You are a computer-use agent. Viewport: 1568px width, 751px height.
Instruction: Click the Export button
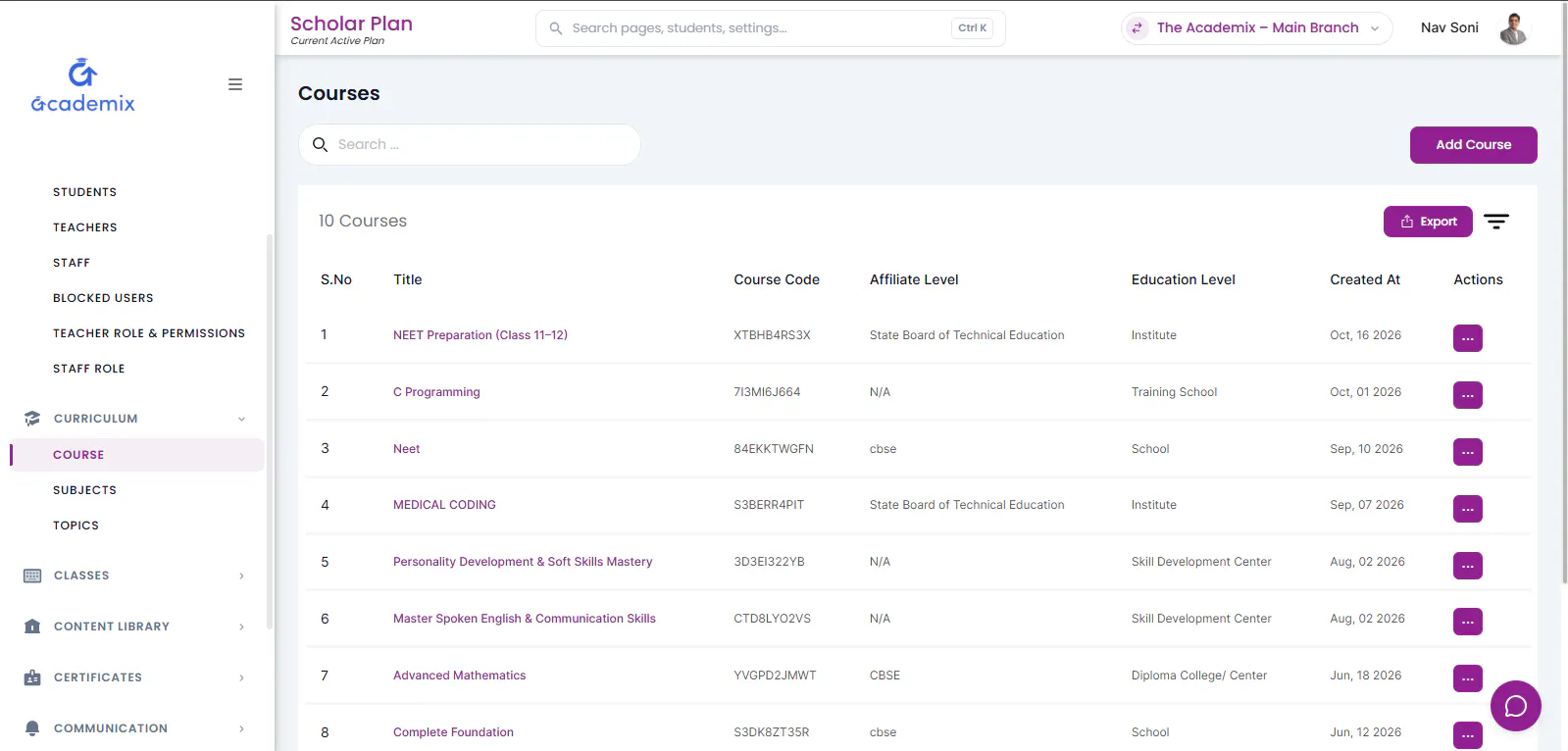click(x=1428, y=222)
